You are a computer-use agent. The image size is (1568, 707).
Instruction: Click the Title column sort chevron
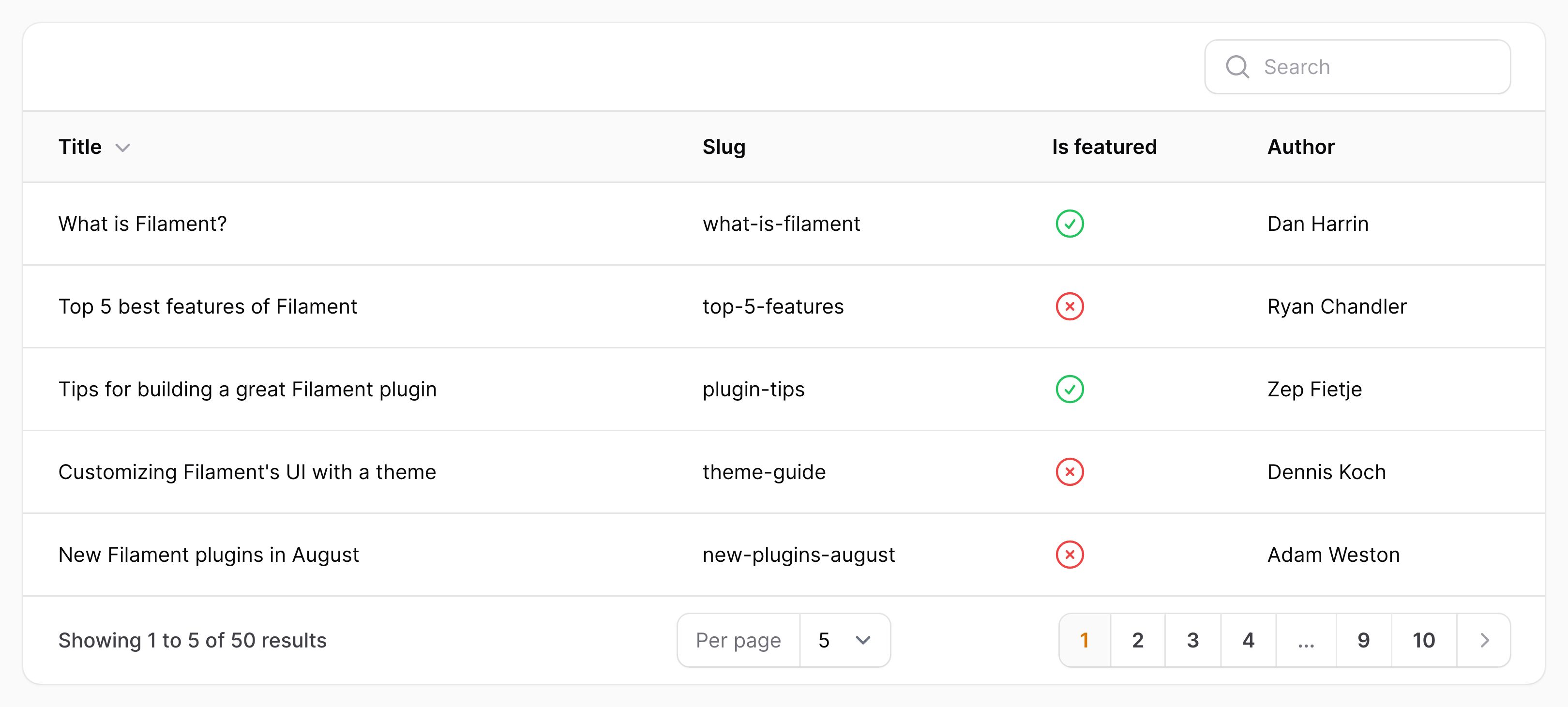pos(123,148)
